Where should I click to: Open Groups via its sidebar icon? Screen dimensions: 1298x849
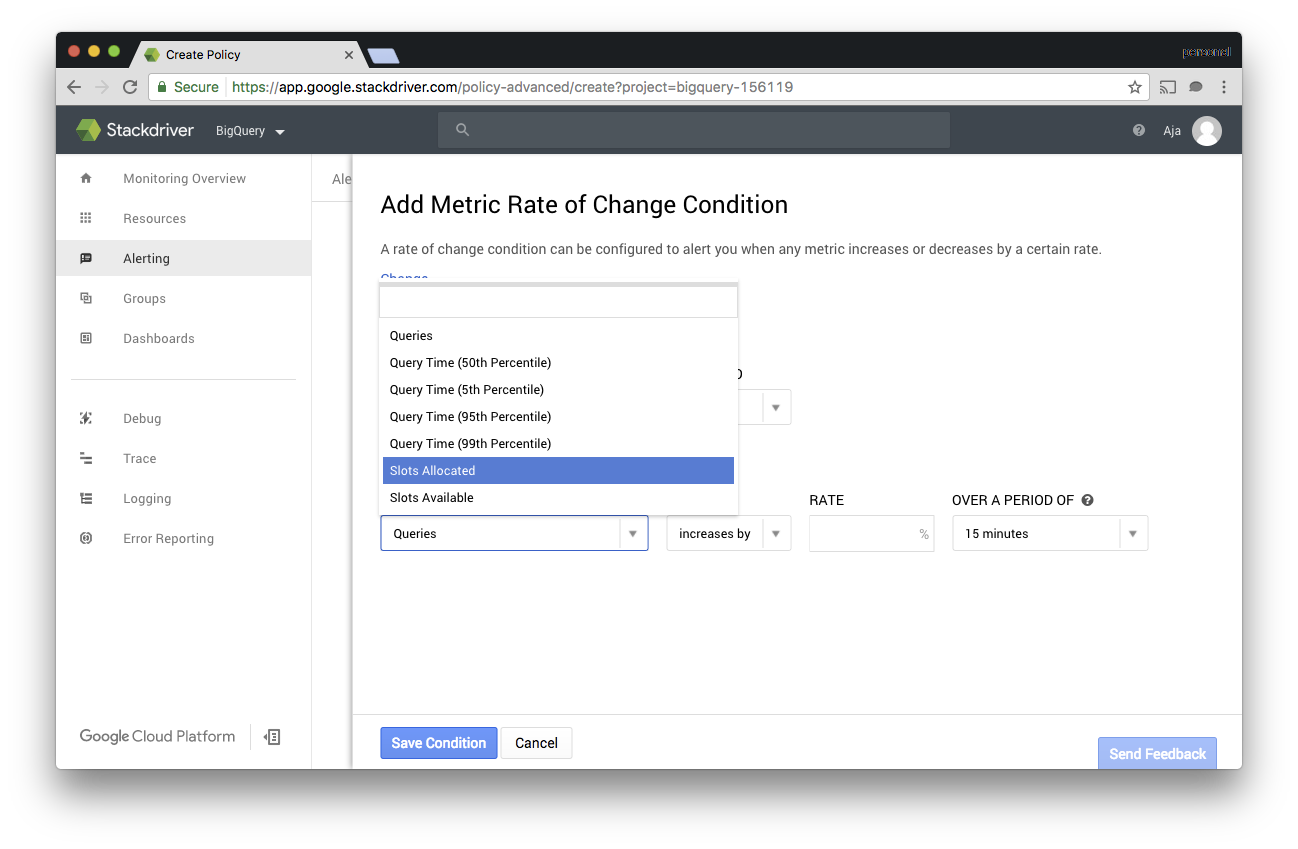(86, 298)
